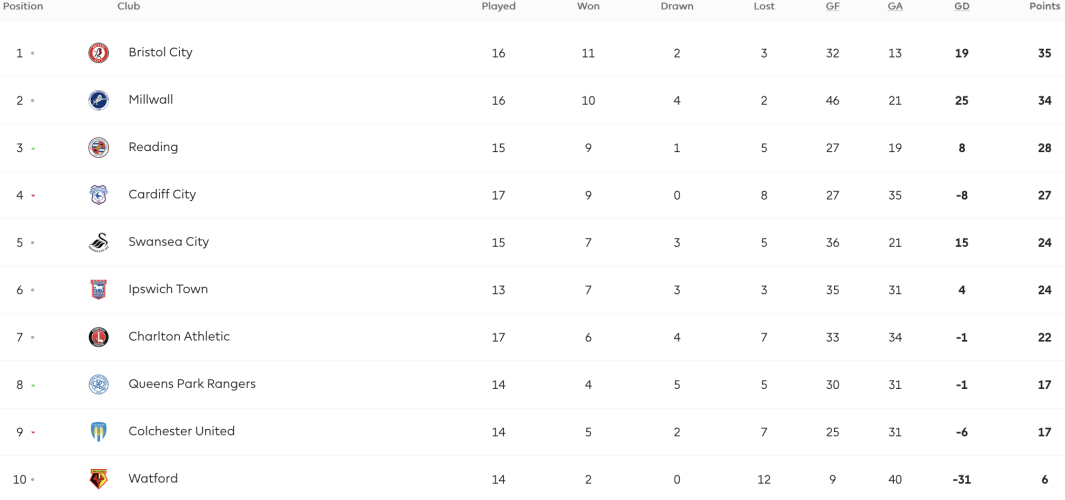Click the Millwall club crest
1065x500 pixels.
[x=98, y=101]
